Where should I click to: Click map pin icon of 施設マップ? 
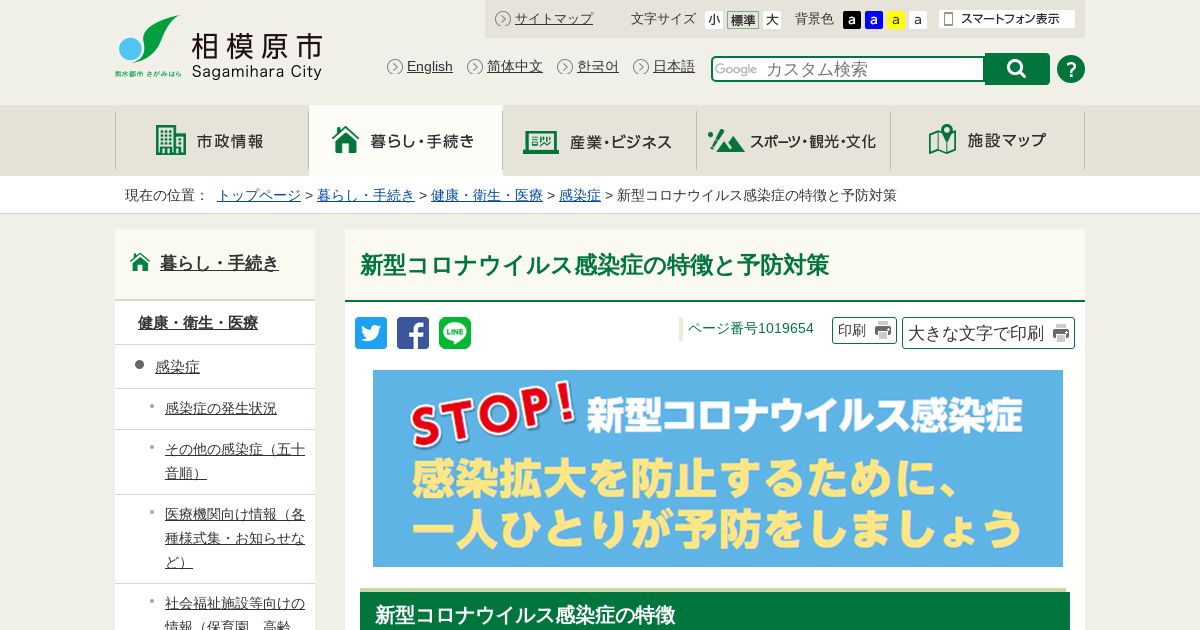(x=942, y=139)
